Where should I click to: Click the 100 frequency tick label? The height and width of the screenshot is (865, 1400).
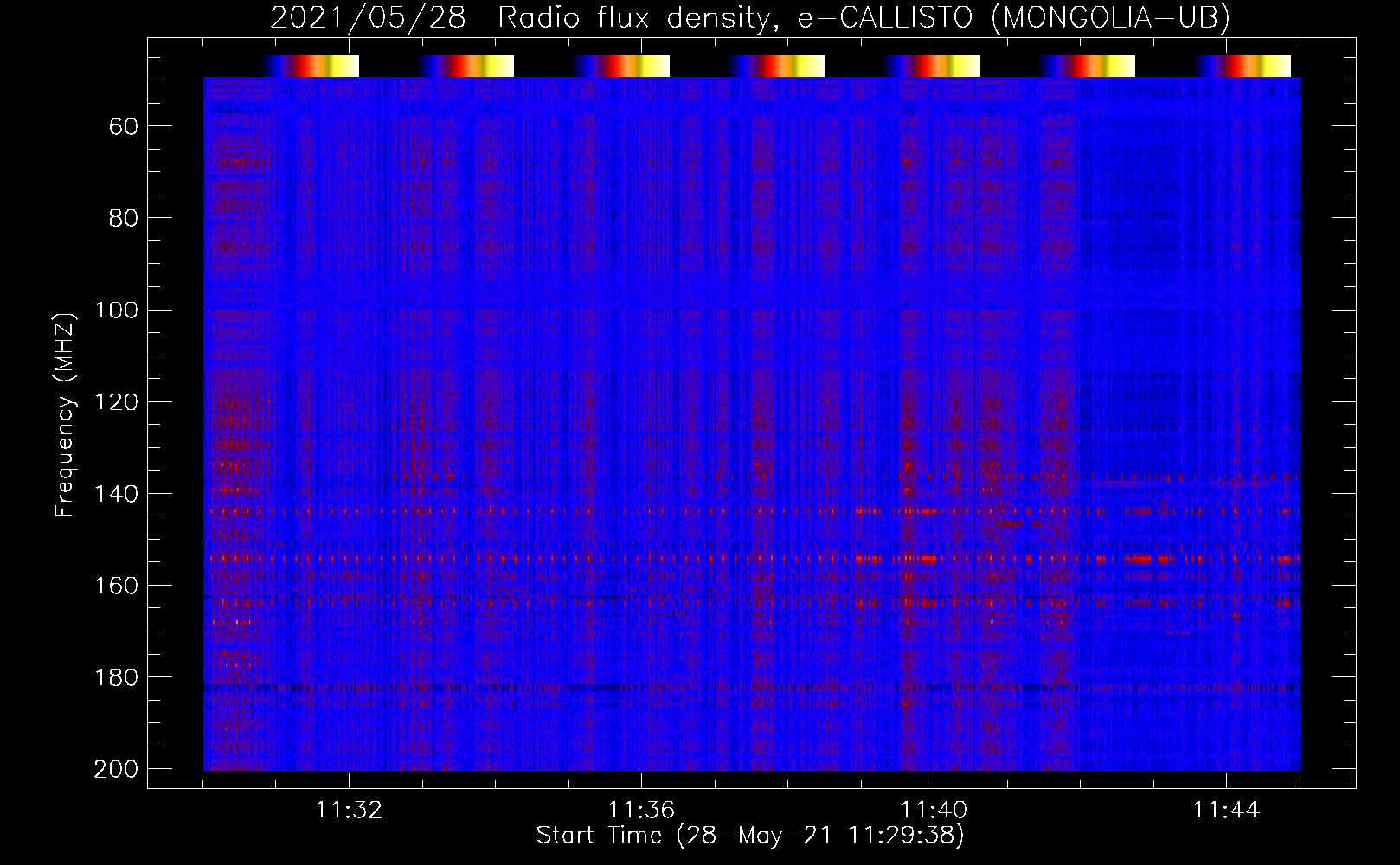coord(116,310)
